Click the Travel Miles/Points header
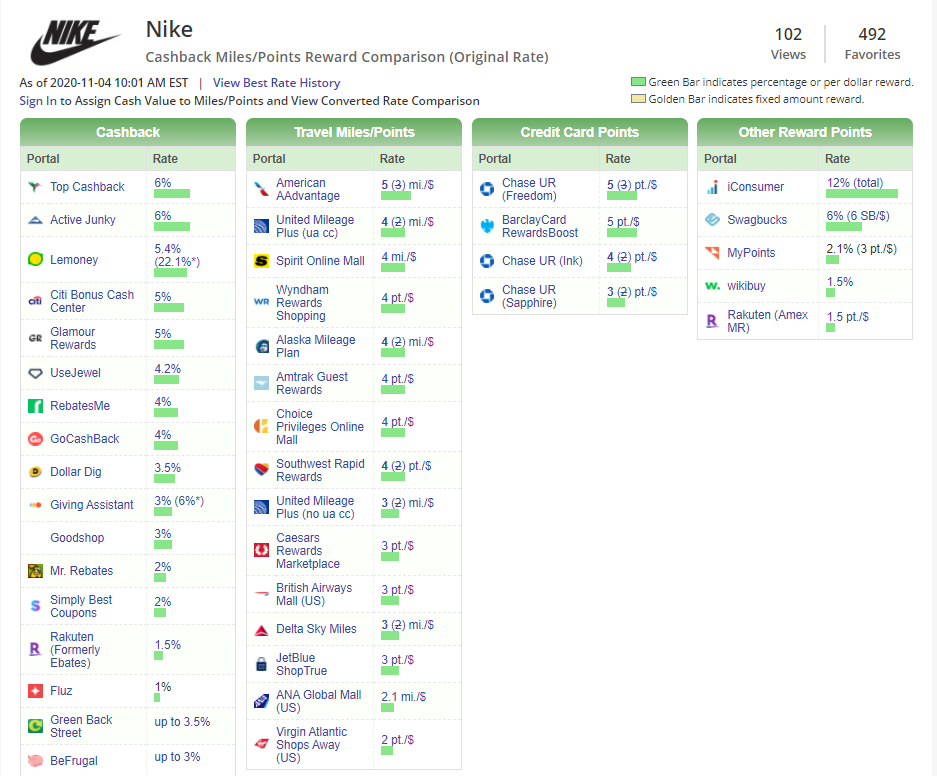 354,132
